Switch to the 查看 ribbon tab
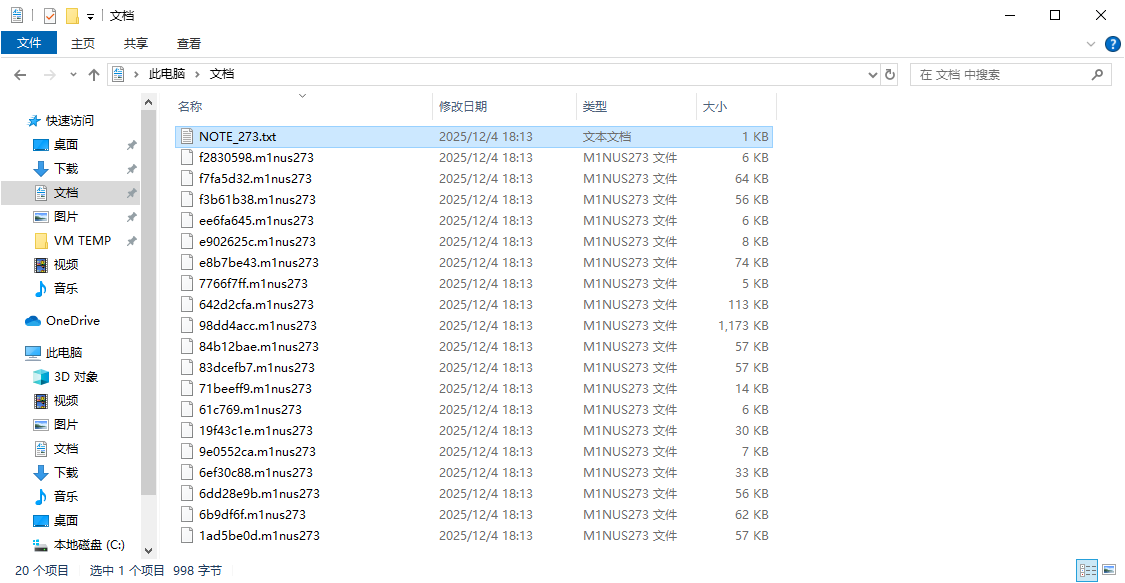 coord(189,43)
